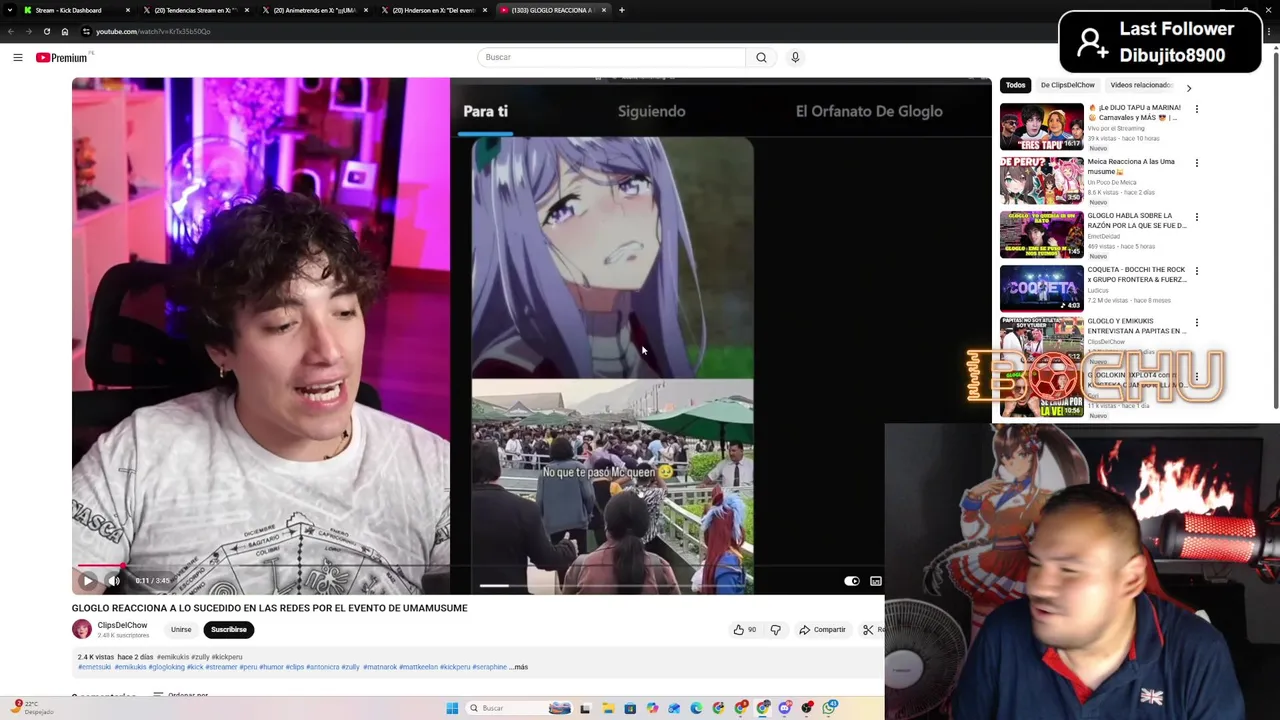Click the scissors clip button
The width and height of the screenshot is (1280, 720).
coord(871,630)
